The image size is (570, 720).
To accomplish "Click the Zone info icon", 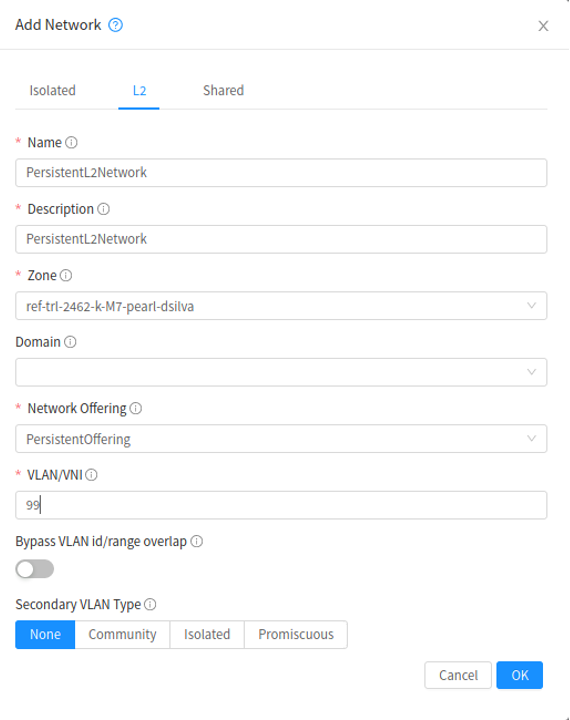I will click(66, 275).
